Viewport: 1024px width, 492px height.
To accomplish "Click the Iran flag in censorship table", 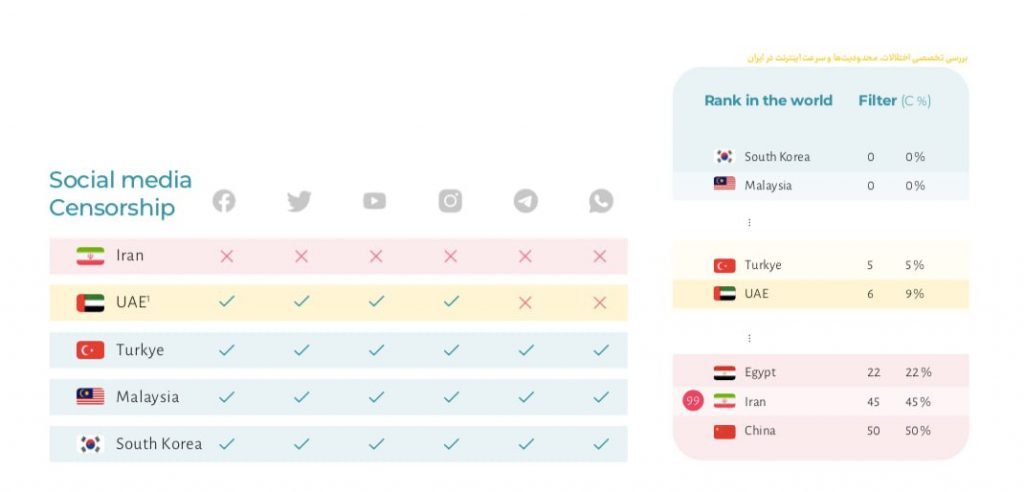I will tap(90, 256).
